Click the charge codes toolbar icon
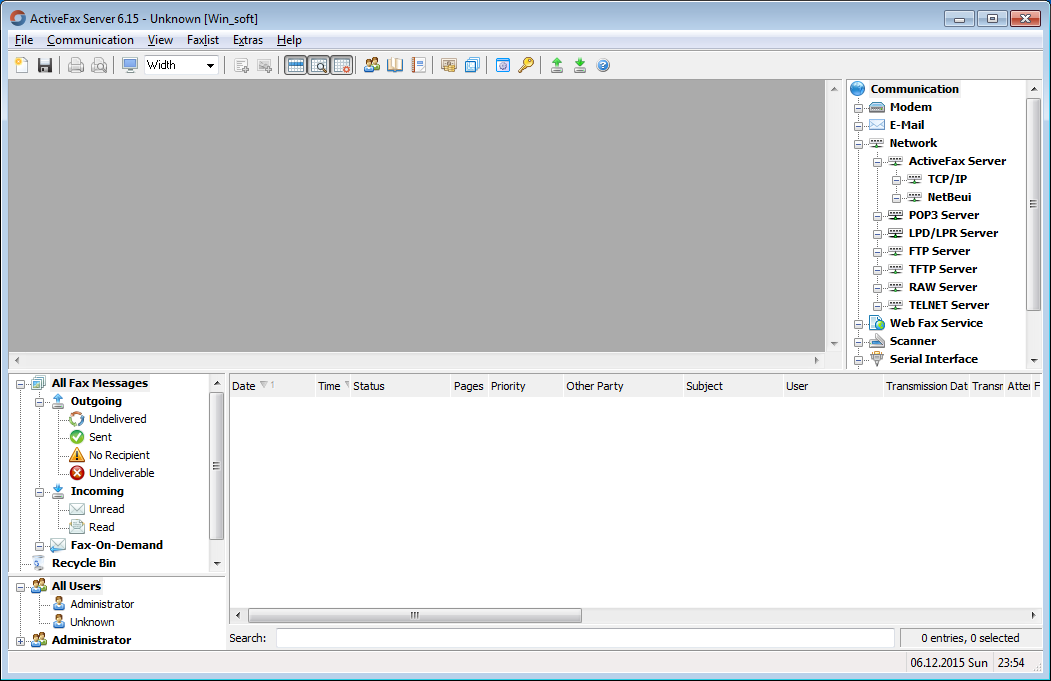Image resolution: width=1051 pixels, height=681 pixels. click(x=449, y=65)
